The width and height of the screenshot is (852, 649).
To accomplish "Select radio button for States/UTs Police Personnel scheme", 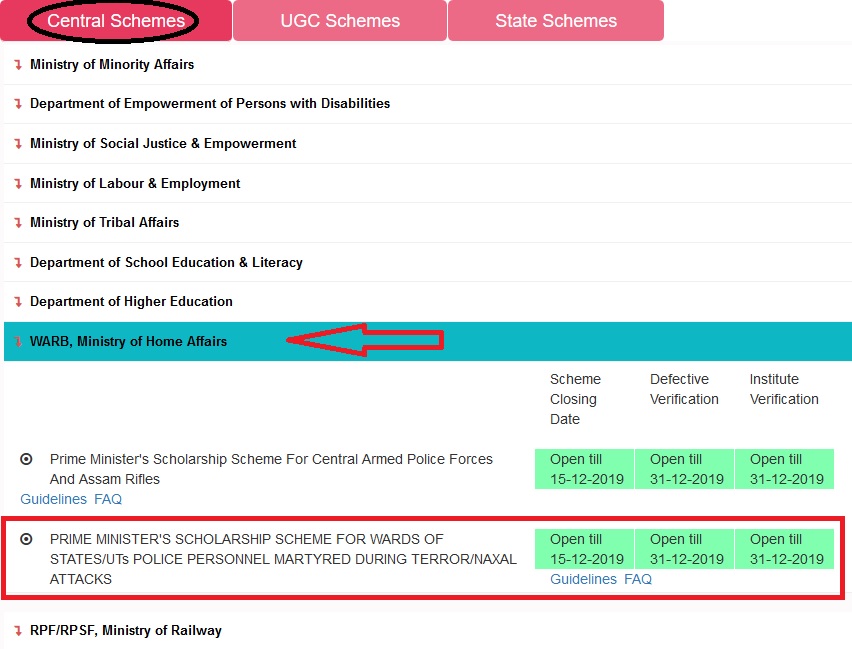I will pyautogui.click(x=26, y=539).
